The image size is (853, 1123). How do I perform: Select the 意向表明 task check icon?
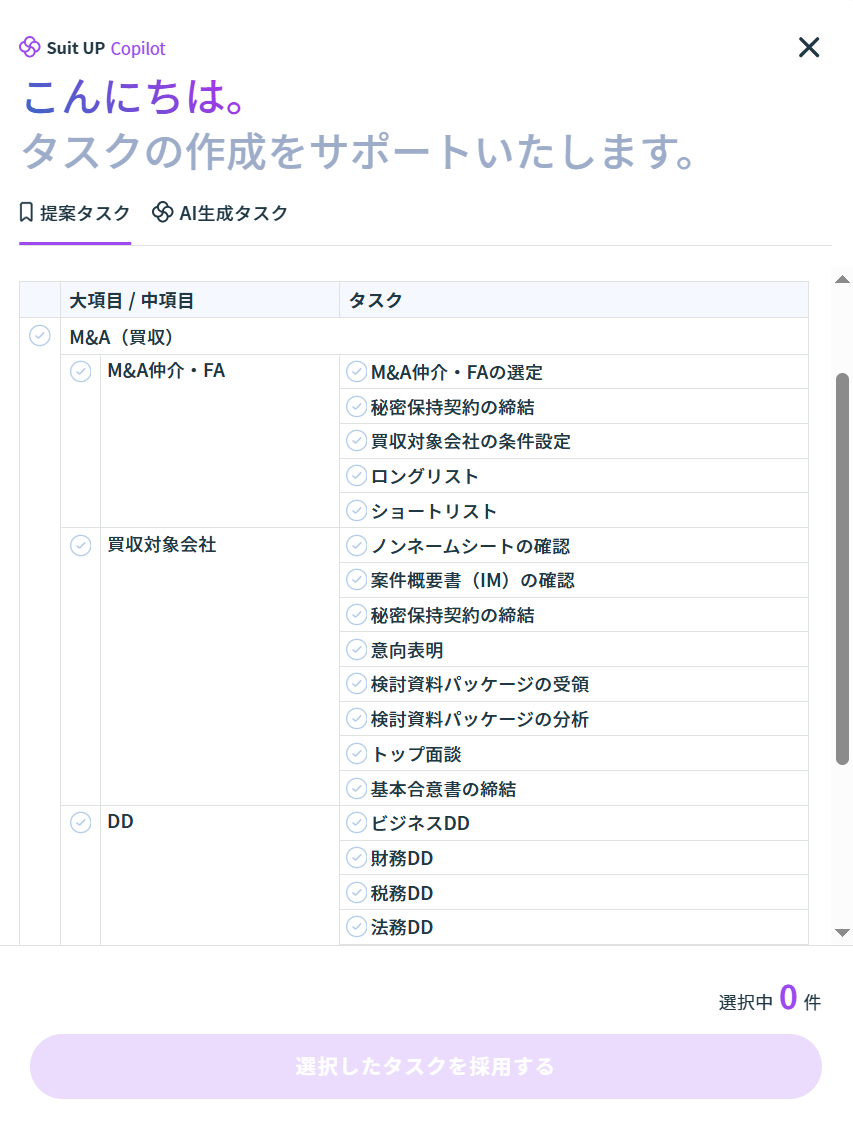click(x=356, y=650)
